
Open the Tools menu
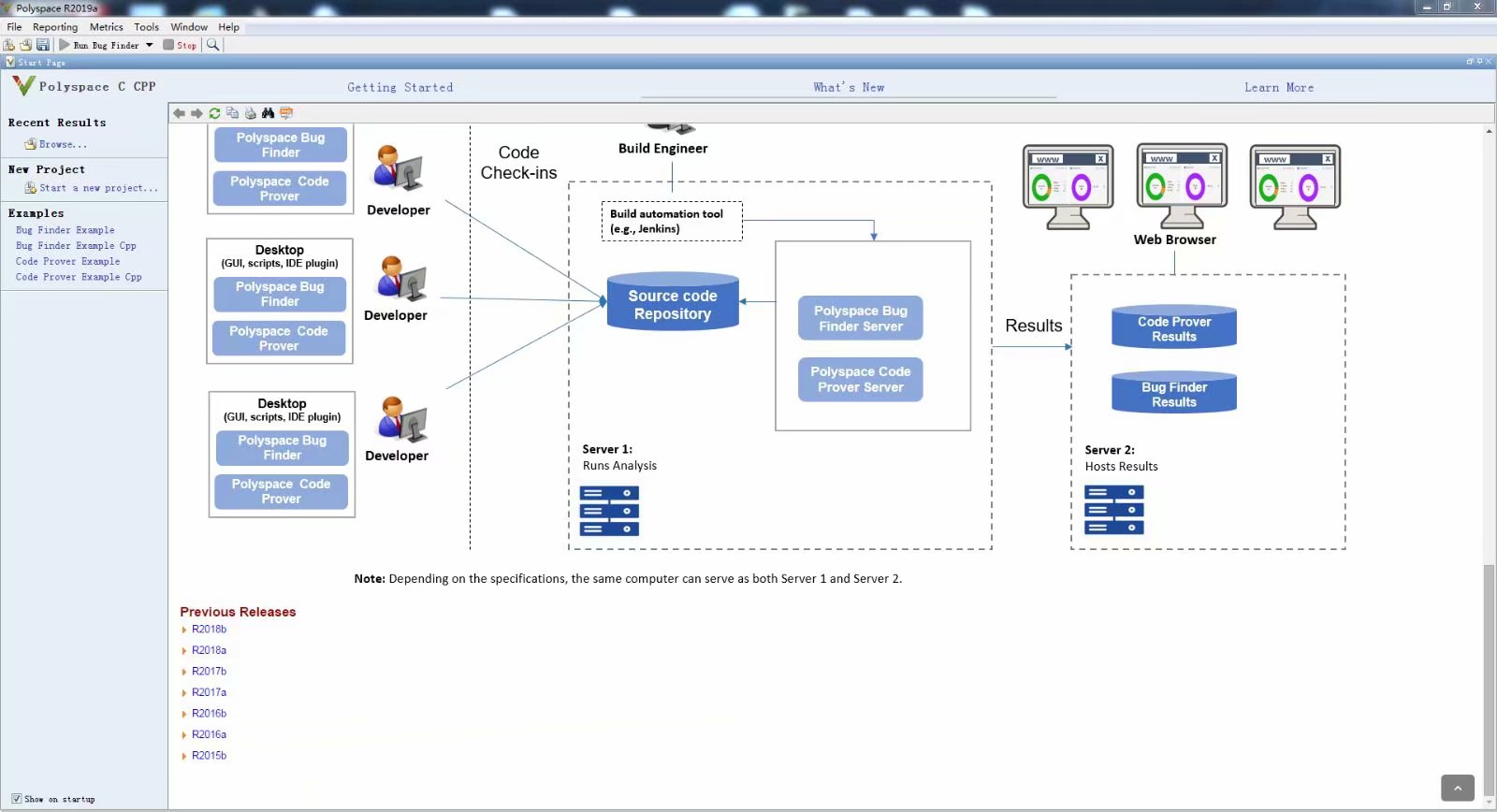[x=146, y=27]
